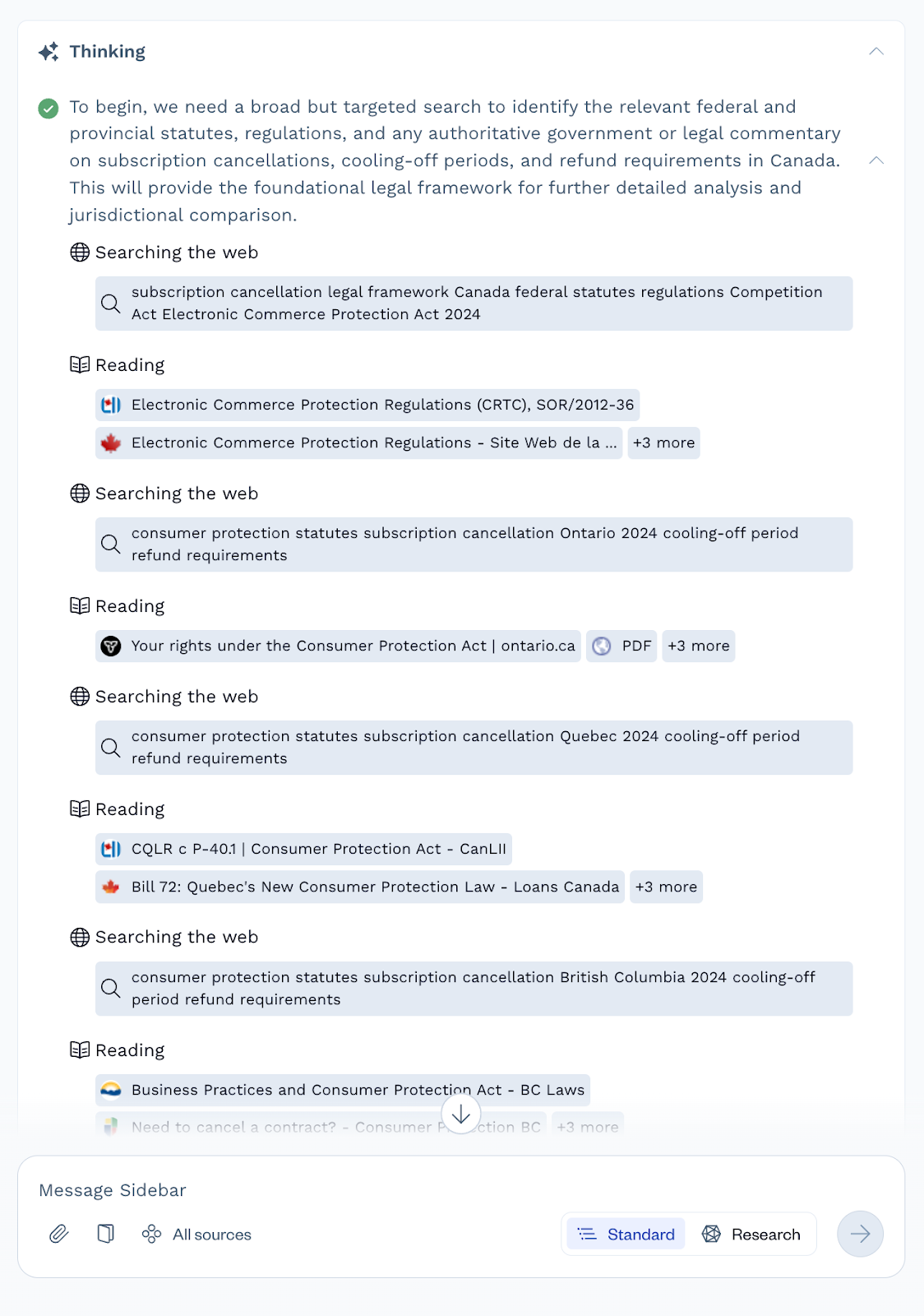Screen dimensions: 924x1316
Task: Click the scroll-down arrow button
Action: tap(461, 1114)
